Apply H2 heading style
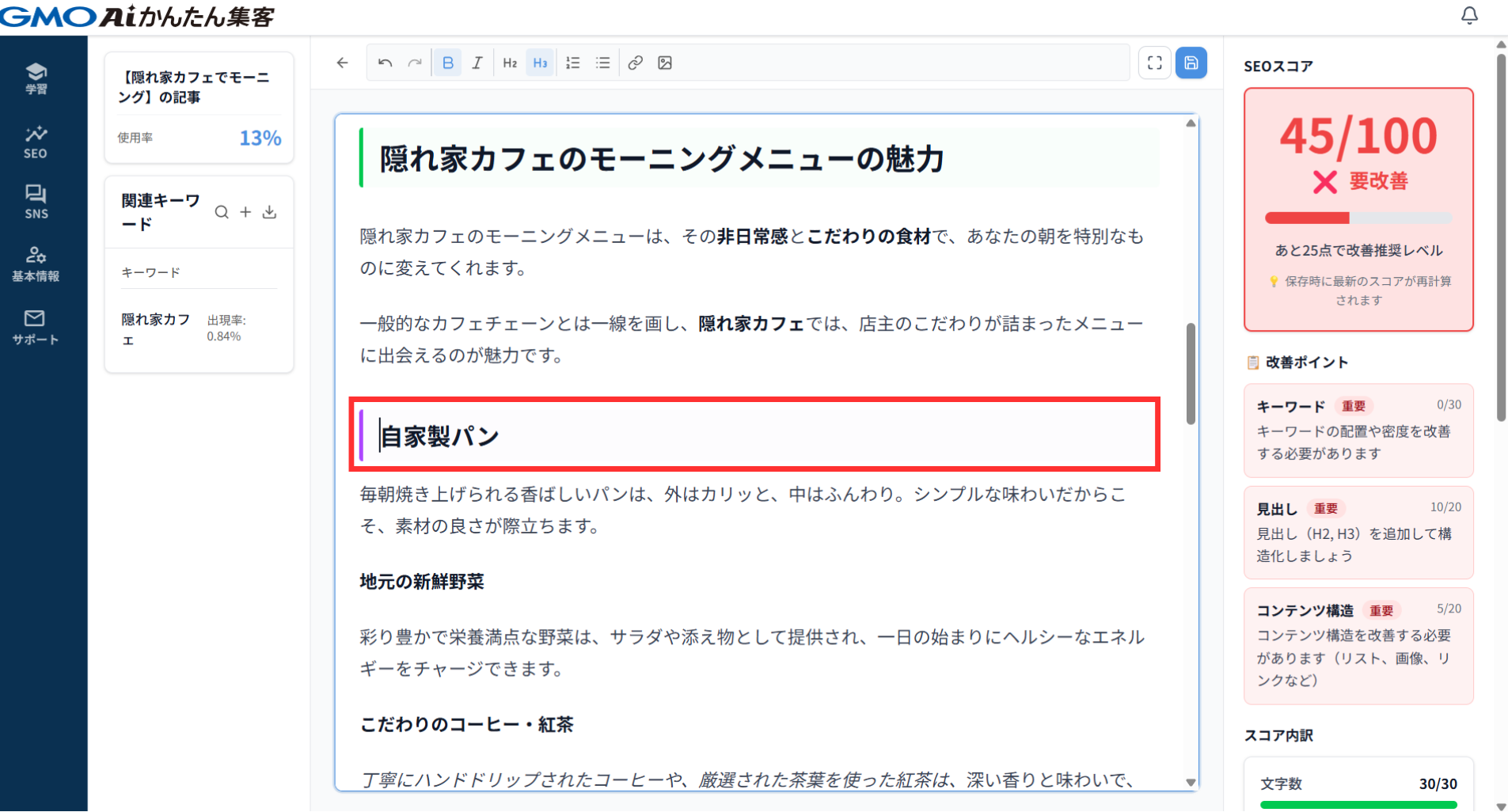 (x=510, y=63)
